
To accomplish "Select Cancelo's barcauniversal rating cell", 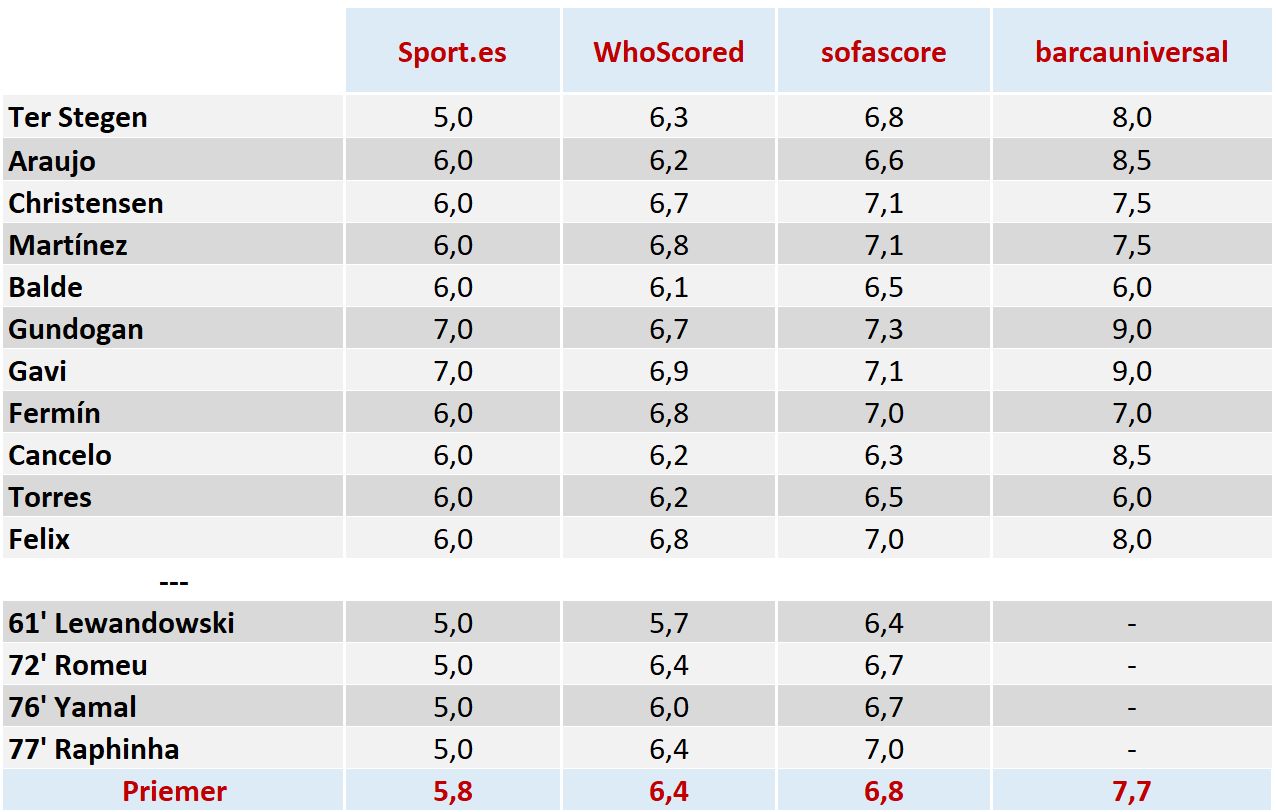I will 1131,455.
